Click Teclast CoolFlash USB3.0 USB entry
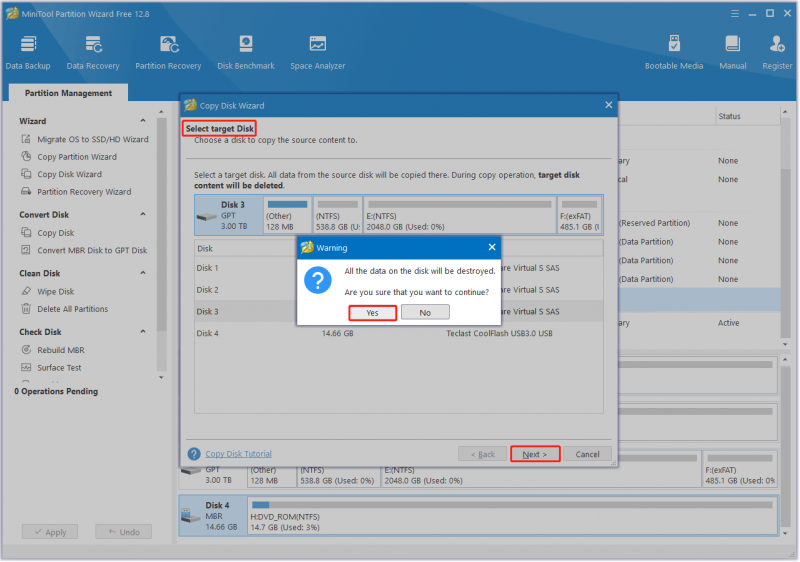This screenshot has width=800, height=562. tap(499, 334)
